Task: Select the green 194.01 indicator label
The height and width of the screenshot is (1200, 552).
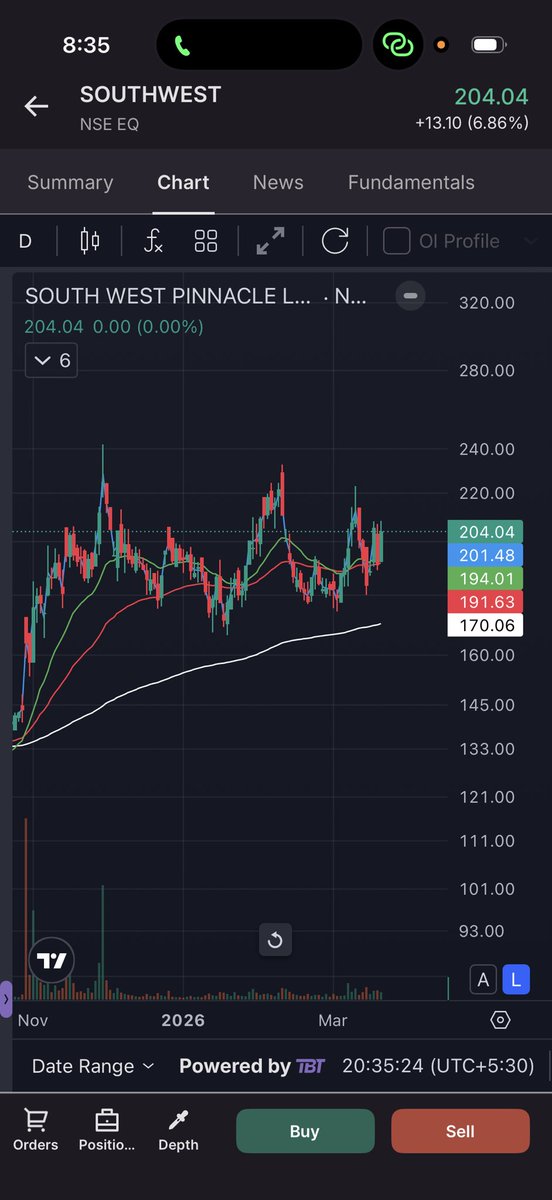Action: pyautogui.click(x=485, y=579)
